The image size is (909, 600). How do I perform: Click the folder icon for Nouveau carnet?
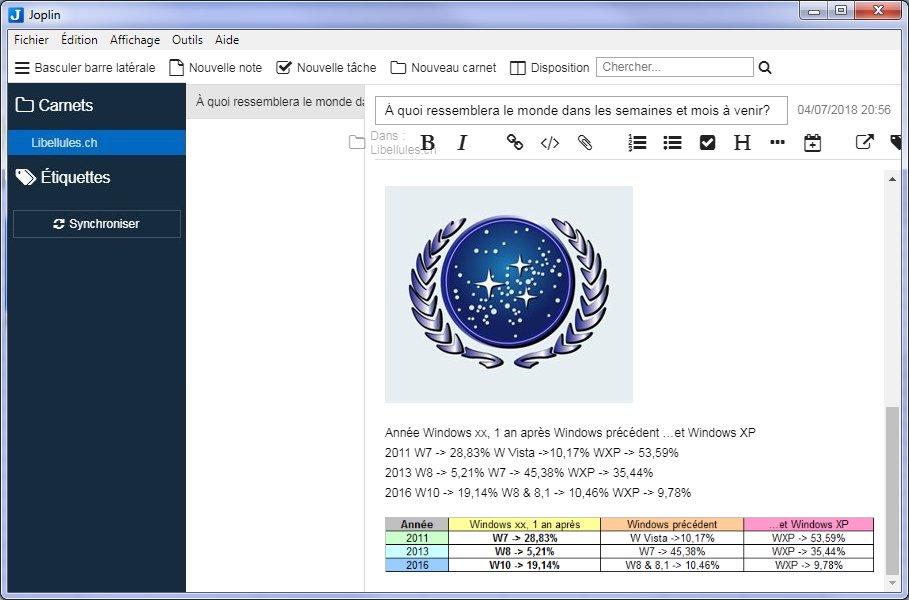[x=398, y=68]
